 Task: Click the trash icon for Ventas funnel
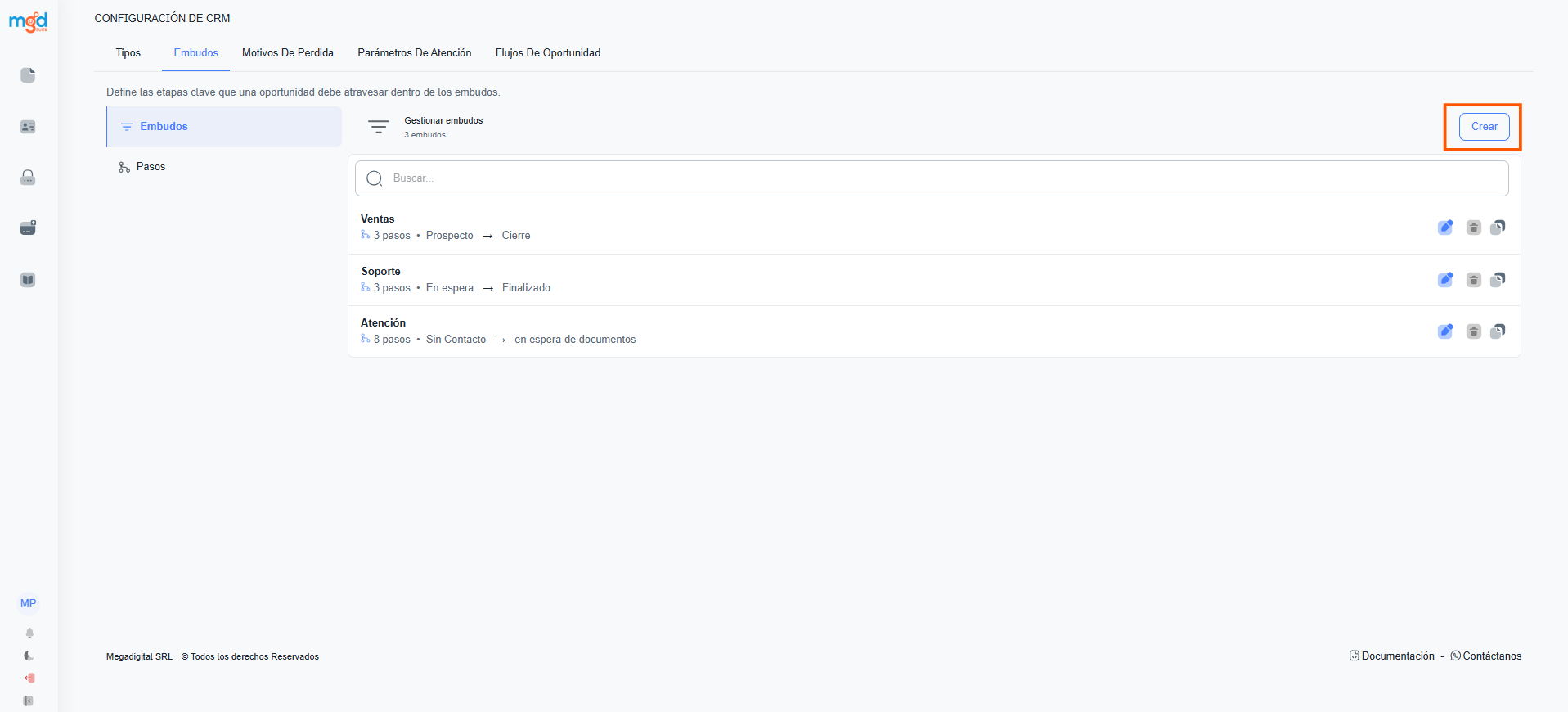pyautogui.click(x=1473, y=228)
